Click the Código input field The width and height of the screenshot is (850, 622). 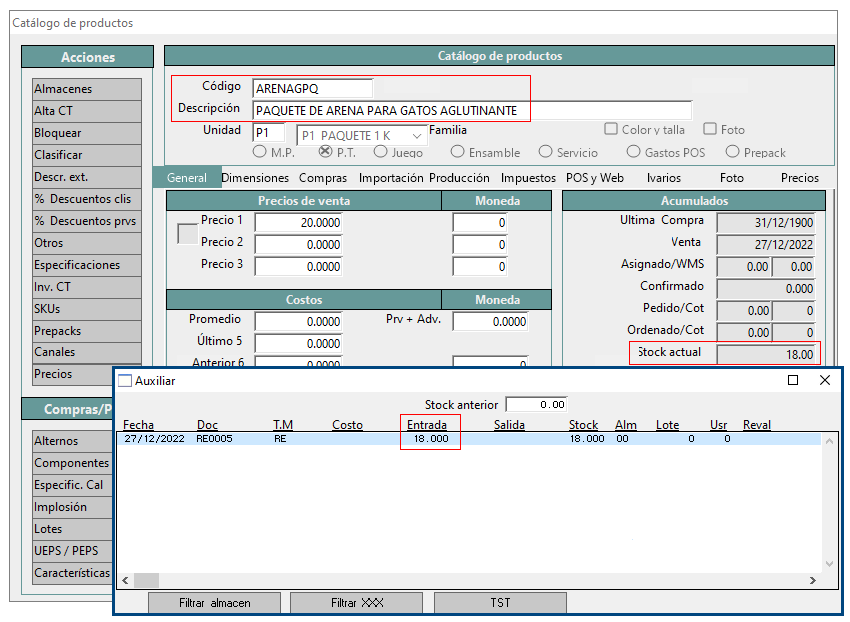pos(313,88)
